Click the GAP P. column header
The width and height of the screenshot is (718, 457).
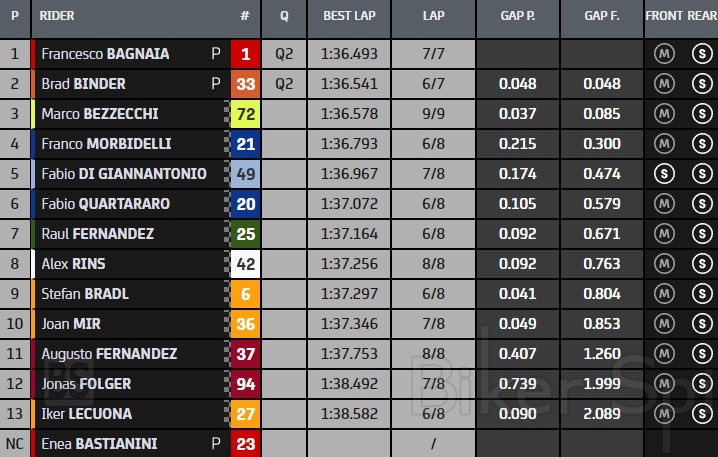pyautogui.click(x=518, y=16)
